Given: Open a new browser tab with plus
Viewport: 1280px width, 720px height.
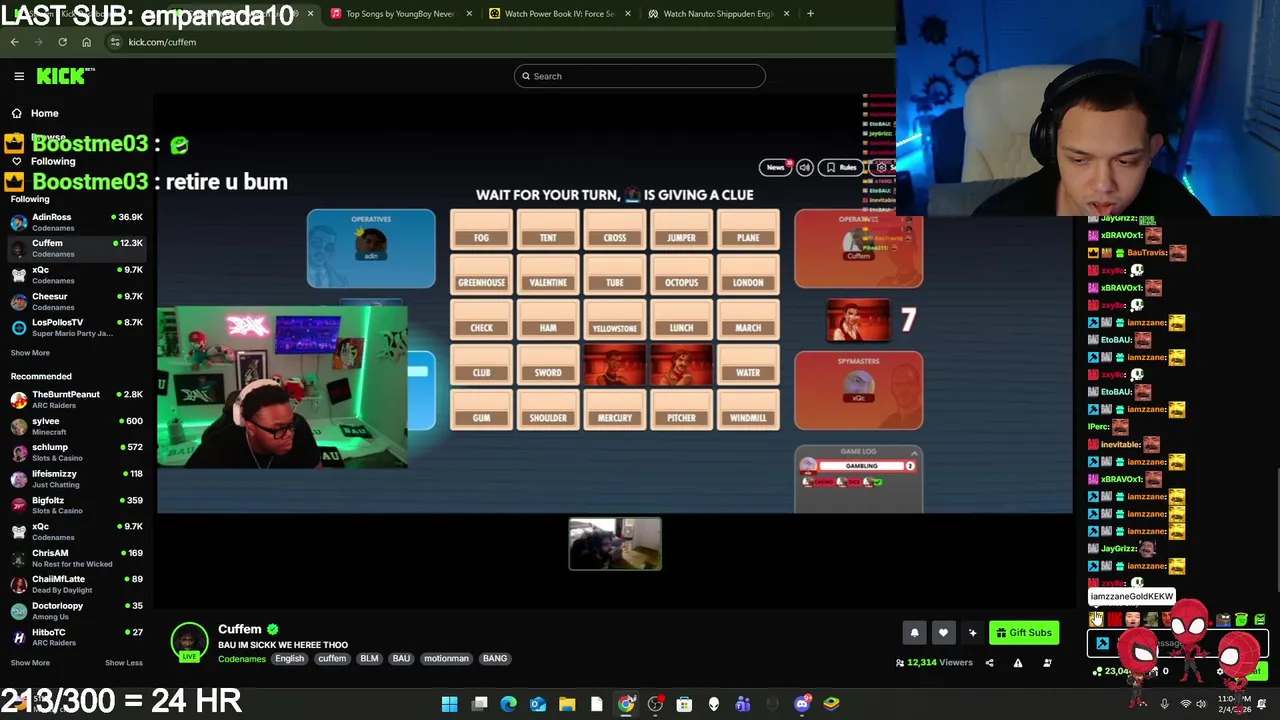Looking at the screenshot, I should click(810, 14).
